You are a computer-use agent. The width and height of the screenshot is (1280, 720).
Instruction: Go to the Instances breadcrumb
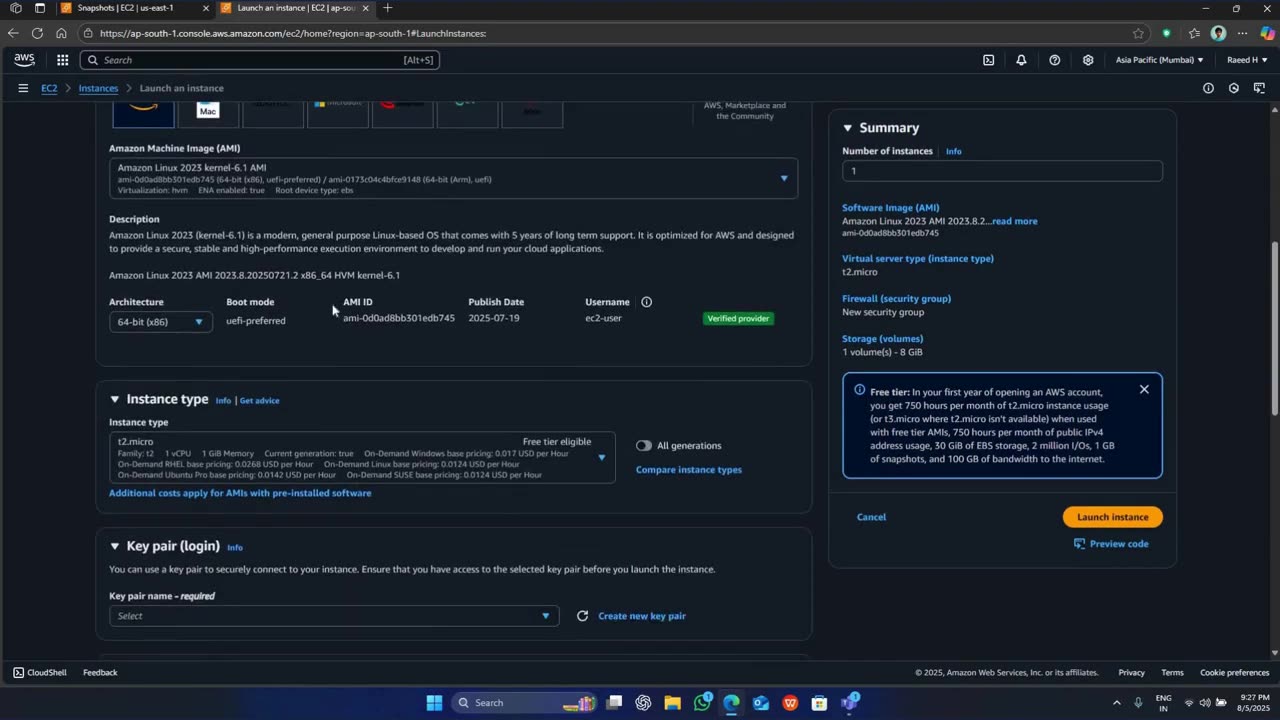pyautogui.click(x=98, y=88)
